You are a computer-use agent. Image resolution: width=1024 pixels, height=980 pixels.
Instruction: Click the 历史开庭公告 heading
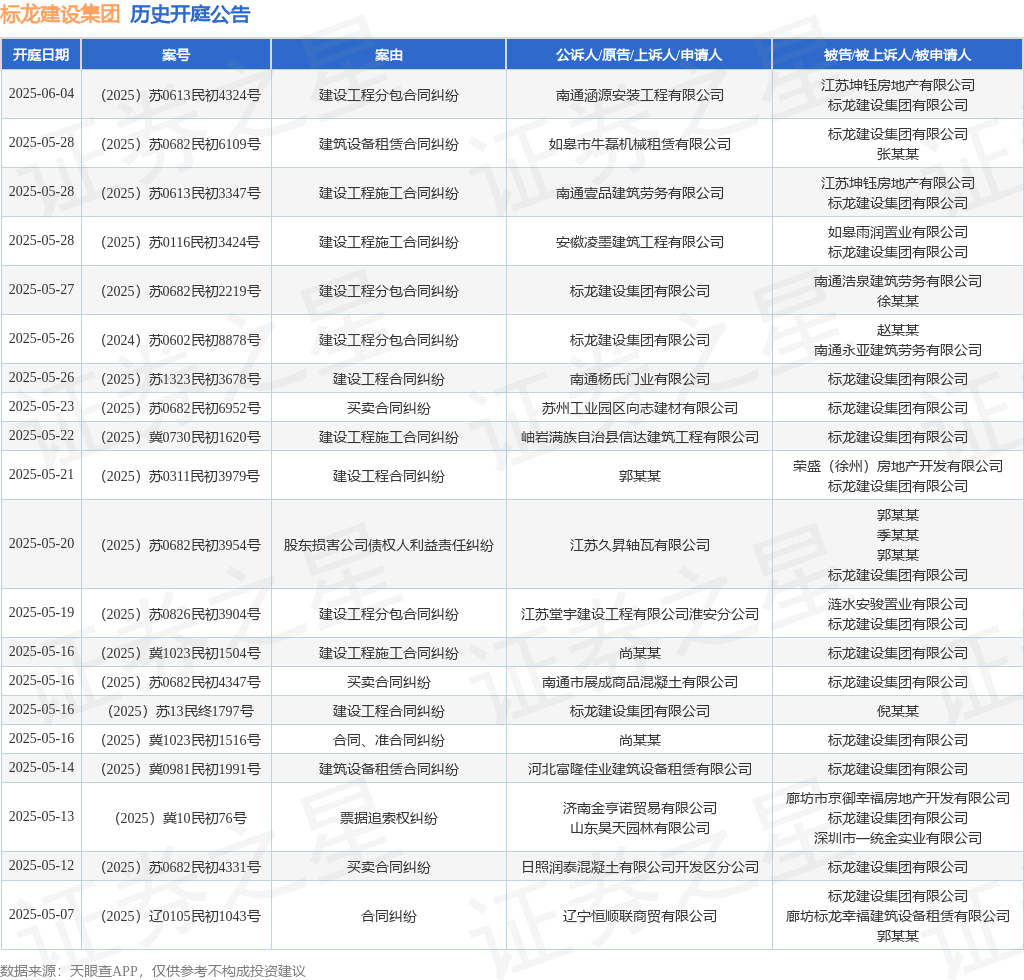pyautogui.click(x=190, y=14)
